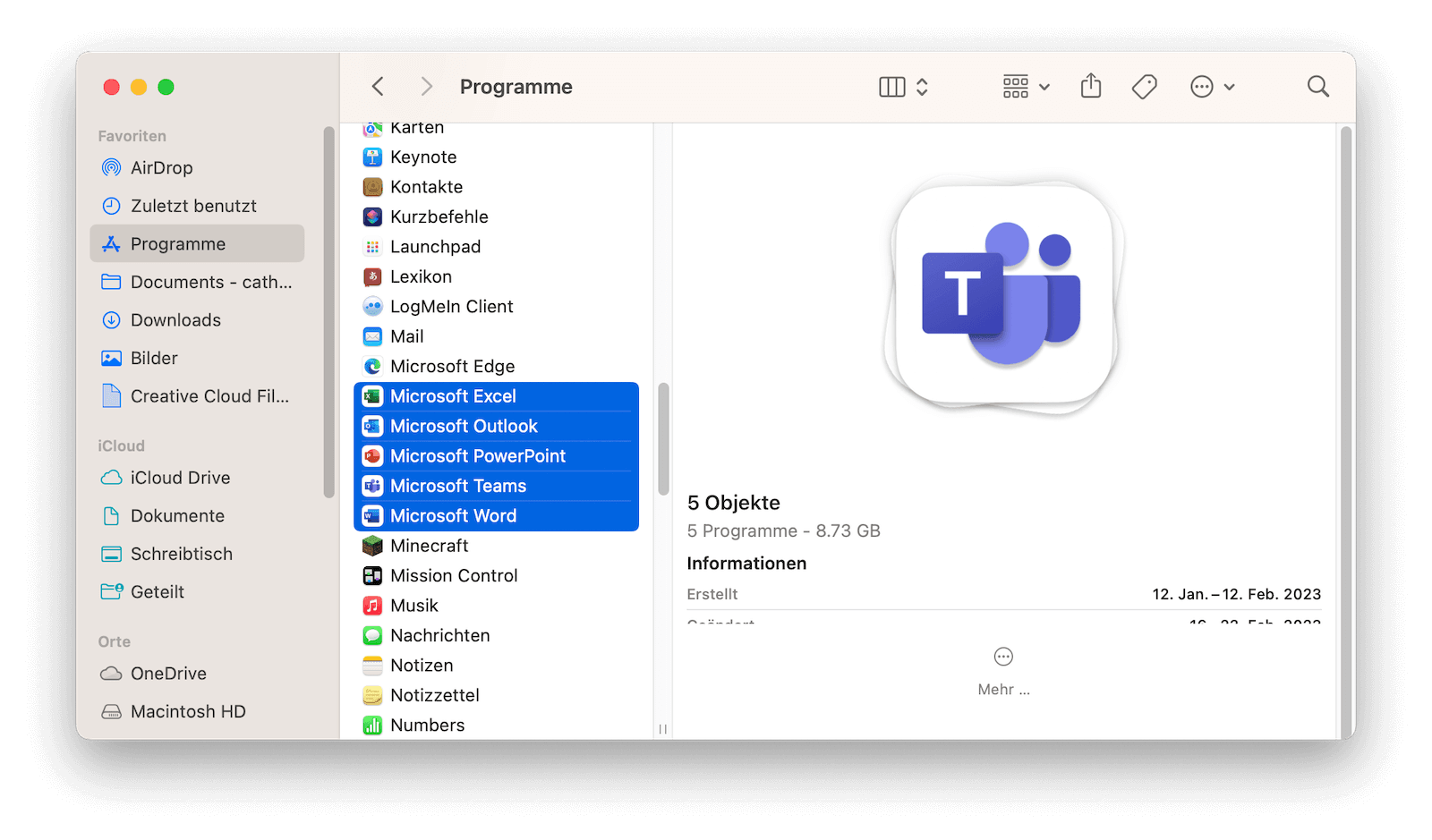The image size is (1432, 840).
Task: Click the Notizen app icon
Action: (x=372, y=666)
